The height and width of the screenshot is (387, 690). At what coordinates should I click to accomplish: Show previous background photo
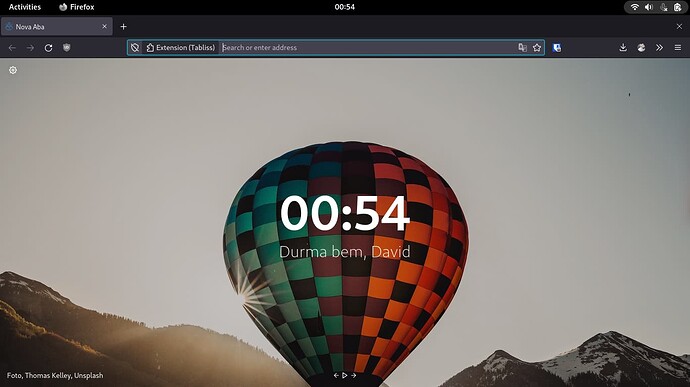coord(336,376)
